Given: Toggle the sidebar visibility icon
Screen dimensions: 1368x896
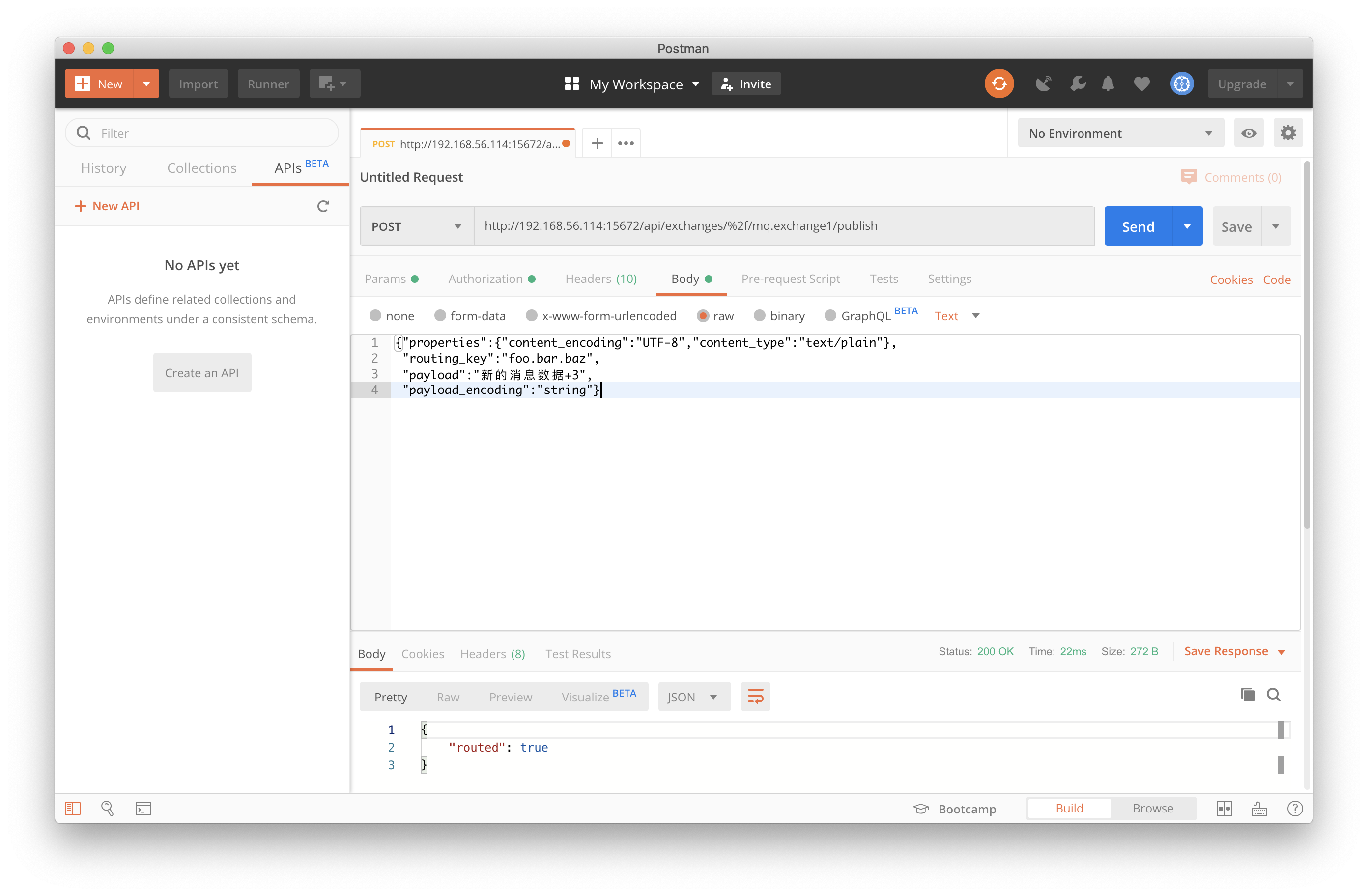Looking at the screenshot, I should coord(72,808).
